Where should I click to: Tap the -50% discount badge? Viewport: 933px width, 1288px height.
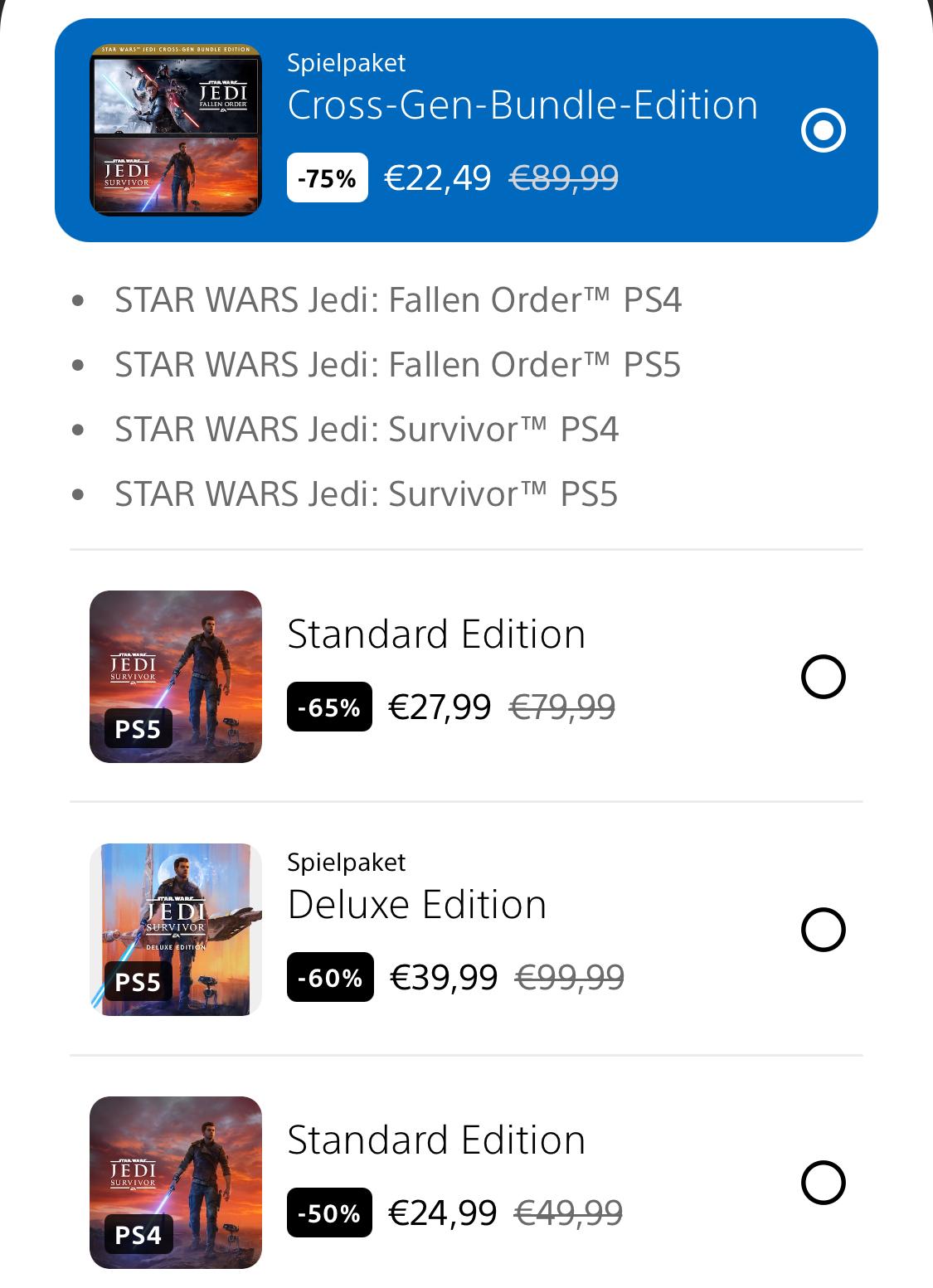point(329,1213)
